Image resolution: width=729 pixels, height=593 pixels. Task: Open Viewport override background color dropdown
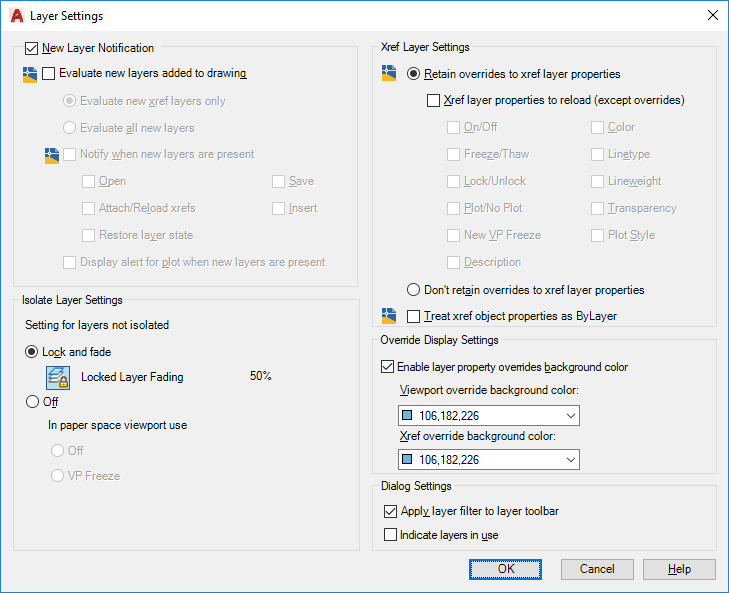[x=570, y=416]
